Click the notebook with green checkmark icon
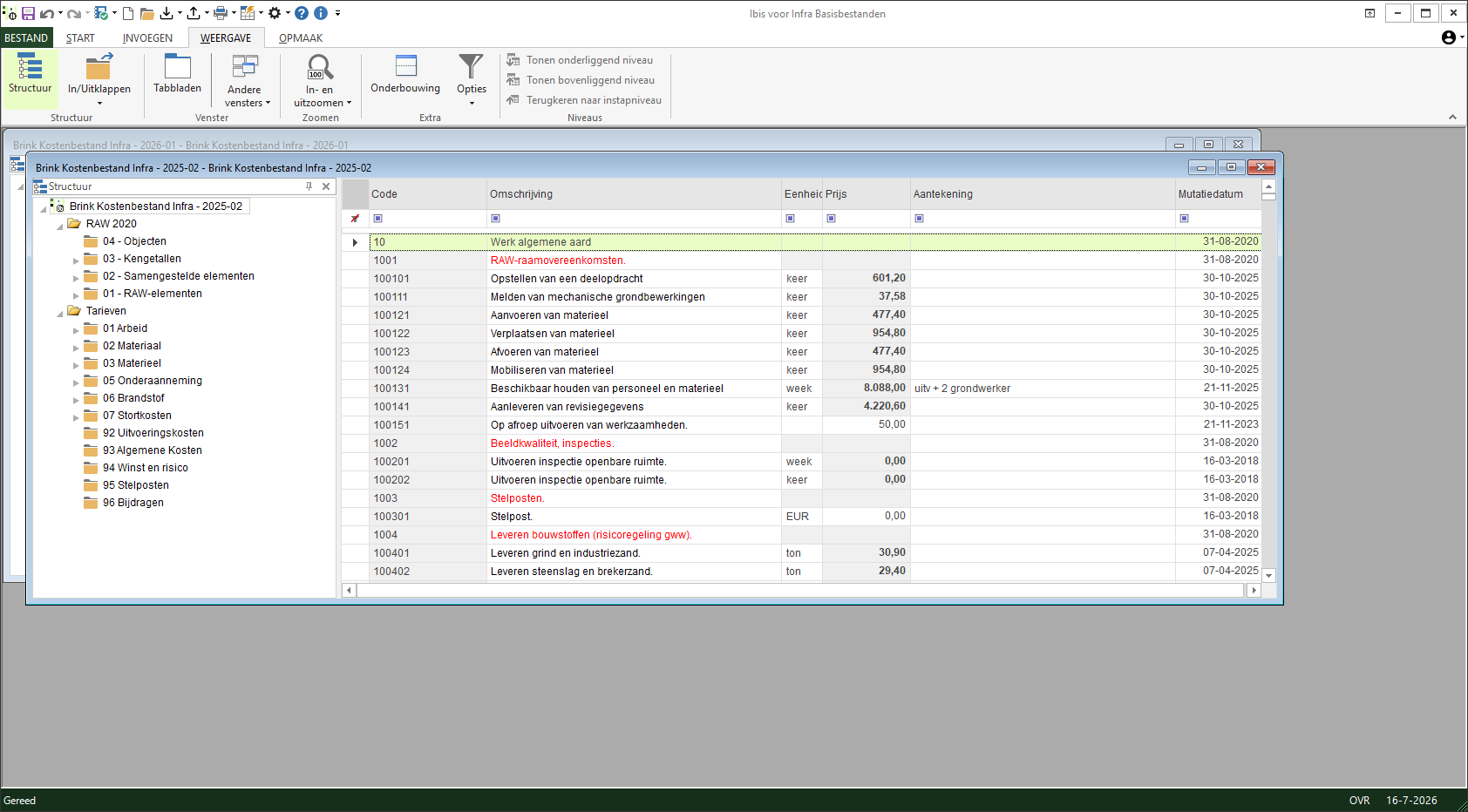This screenshot has height=812, width=1468. tap(101, 13)
